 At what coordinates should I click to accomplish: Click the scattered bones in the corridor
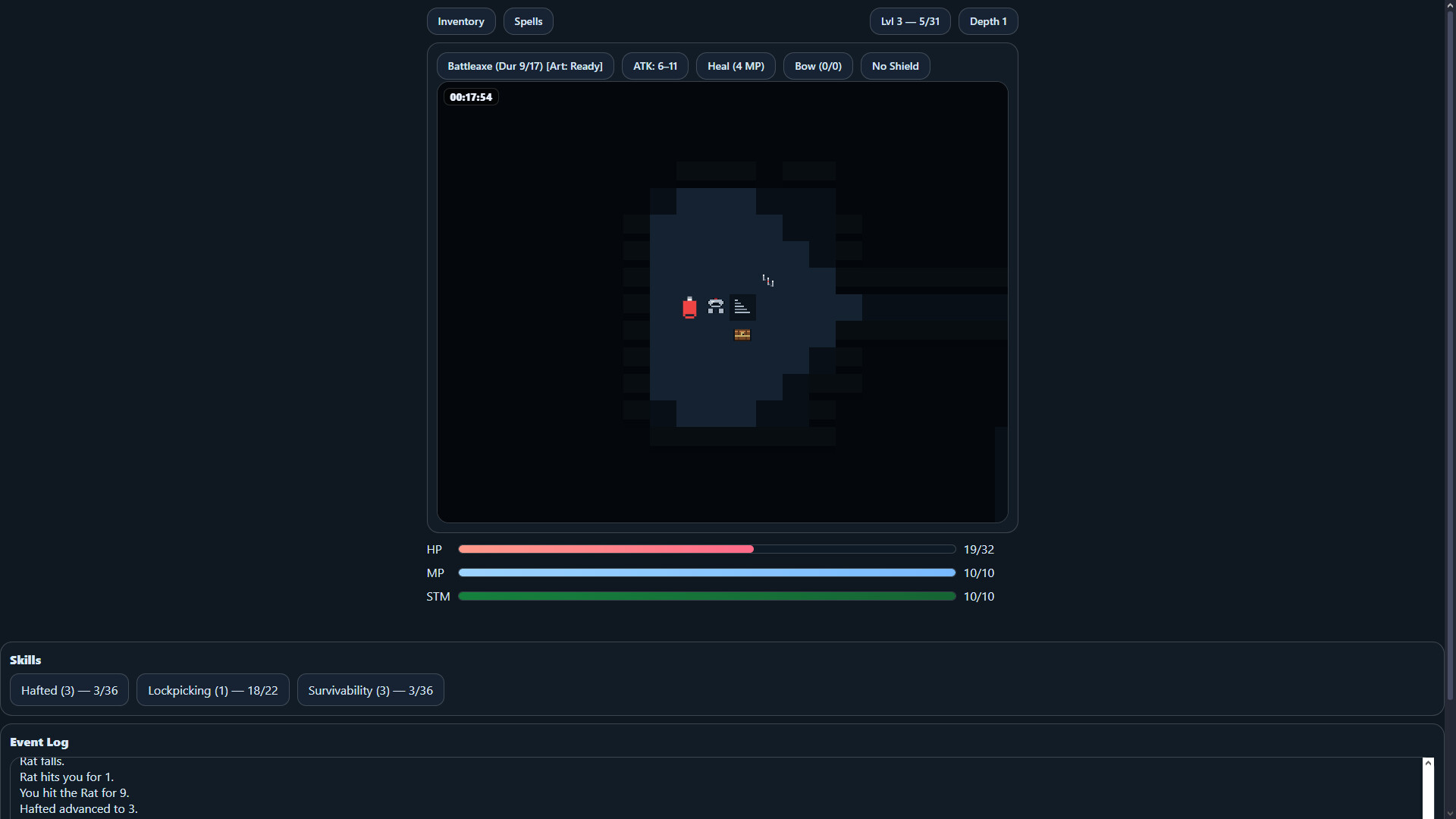[767, 280]
